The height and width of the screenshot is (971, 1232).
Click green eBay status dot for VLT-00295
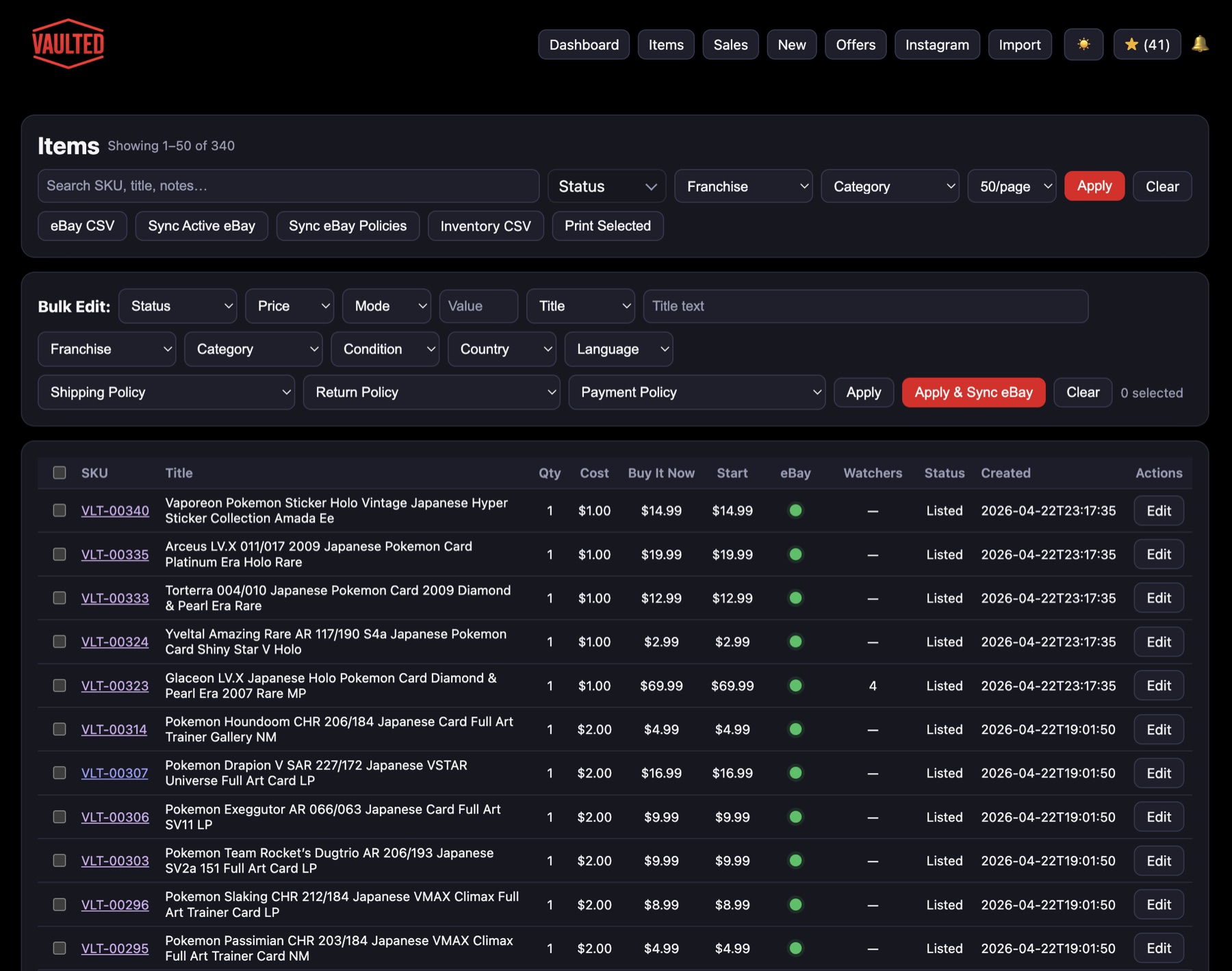pyautogui.click(x=795, y=948)
